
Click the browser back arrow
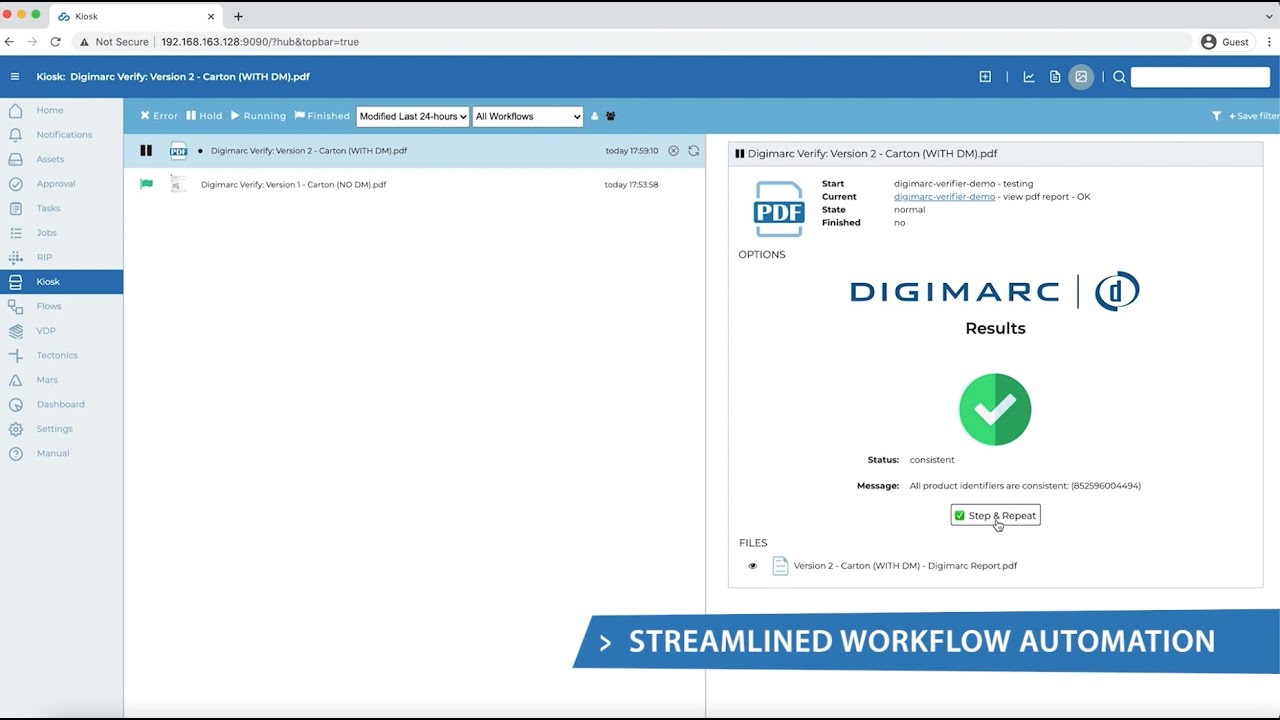(x=10, y=42)
